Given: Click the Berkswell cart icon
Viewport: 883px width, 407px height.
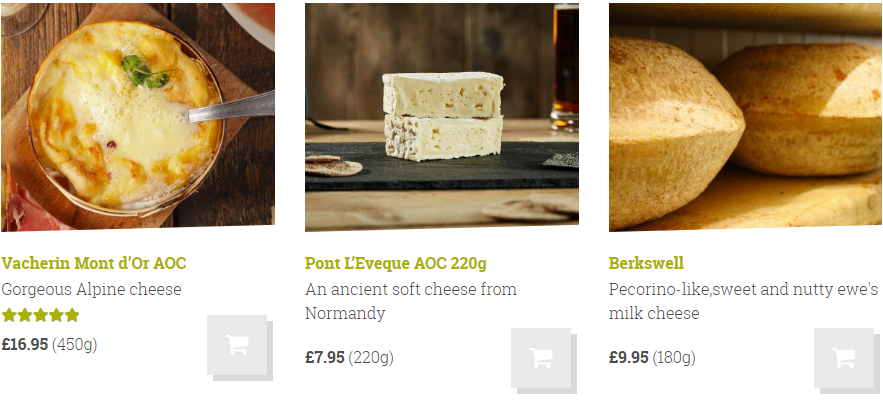Looking at the screenshot, I should pyautogui.click(x=844, y=358).
